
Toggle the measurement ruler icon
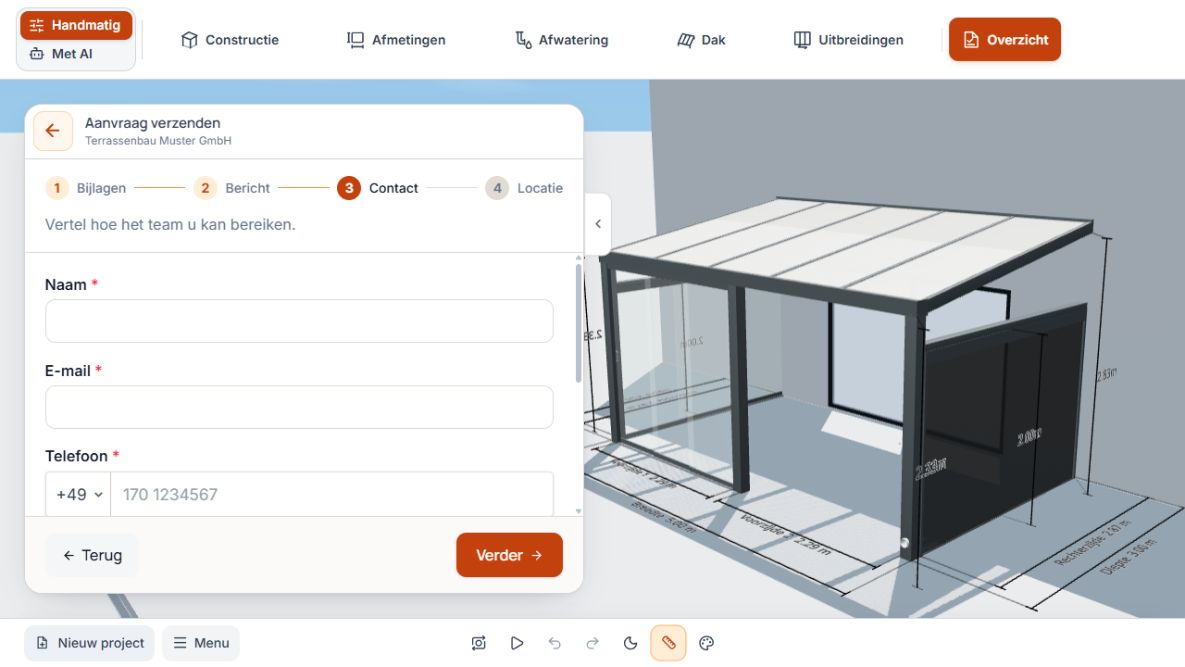(668, 643)
